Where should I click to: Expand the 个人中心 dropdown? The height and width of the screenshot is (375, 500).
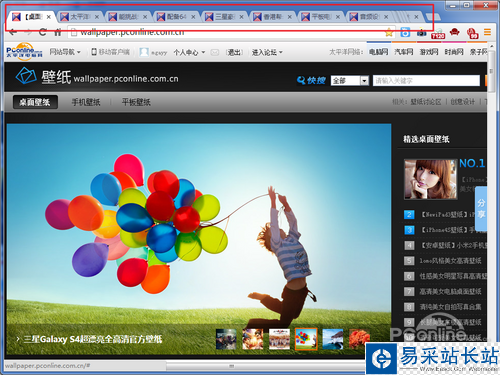pos(189,52)
